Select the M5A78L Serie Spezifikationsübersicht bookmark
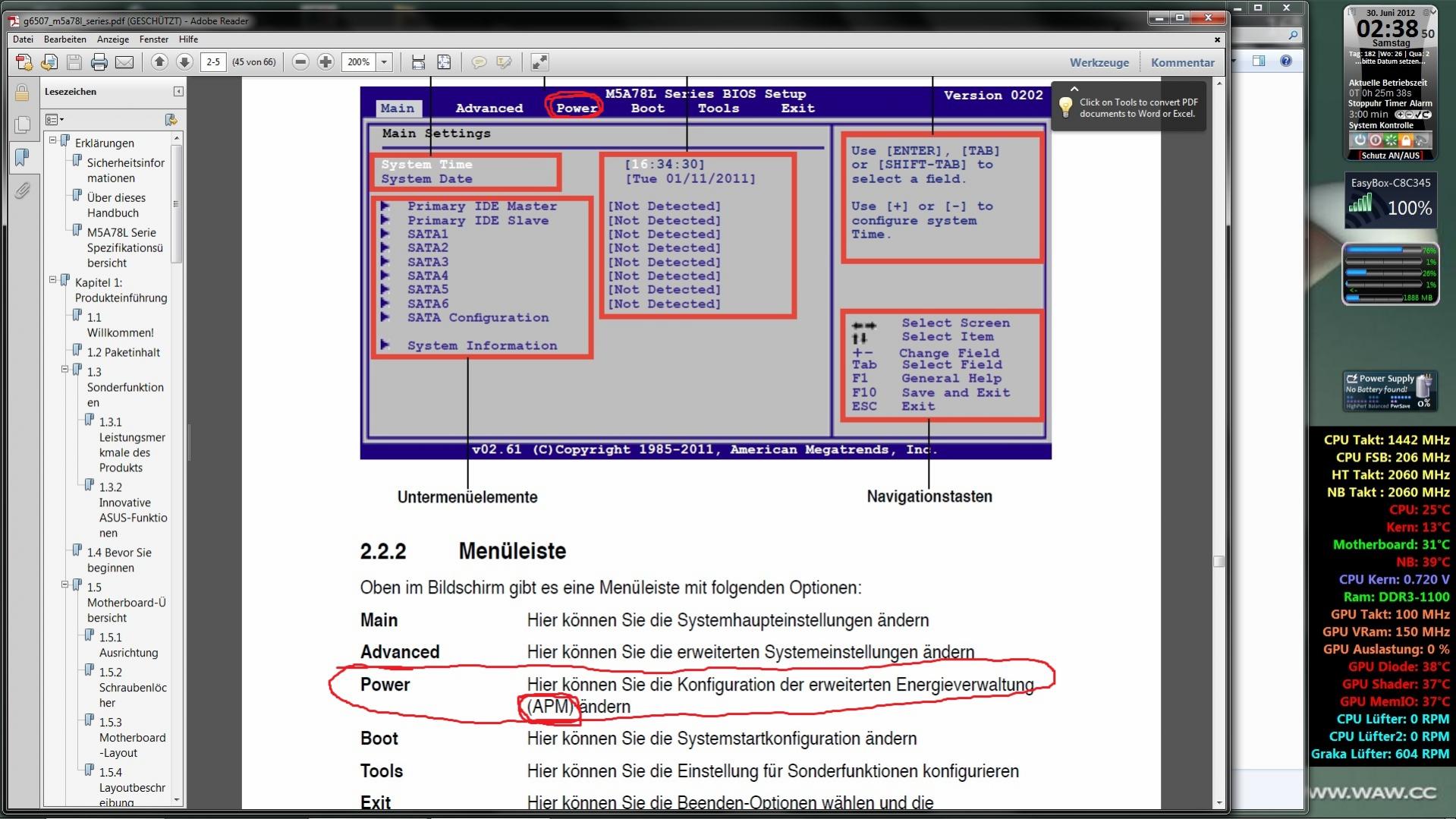This screenshot has width=1456, height=819. [125, 247]
